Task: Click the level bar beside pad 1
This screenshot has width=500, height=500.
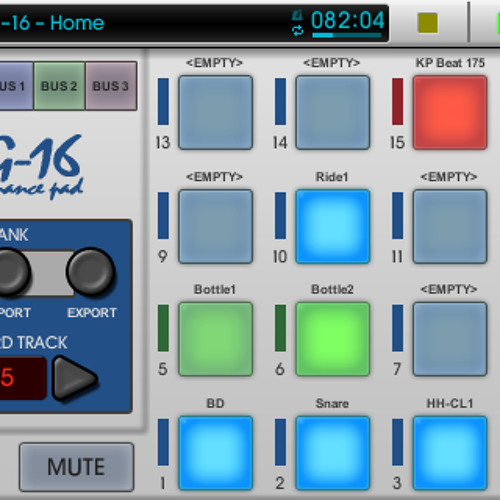Action: click(x=163, y=442)
